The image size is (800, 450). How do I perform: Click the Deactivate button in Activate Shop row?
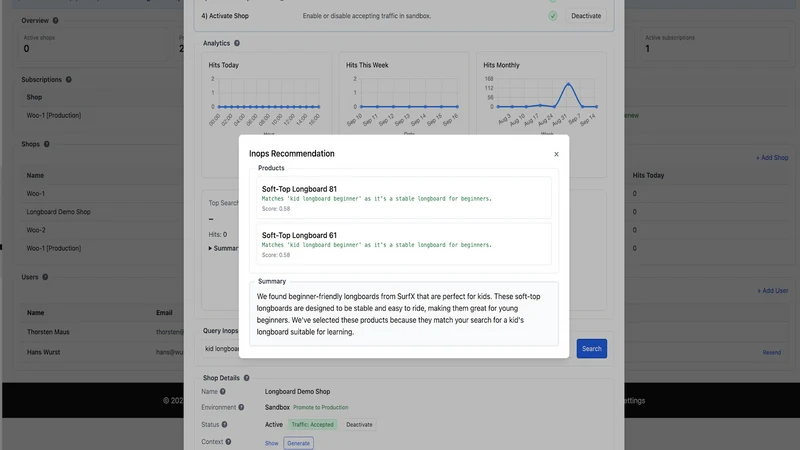tap(586, 16)
